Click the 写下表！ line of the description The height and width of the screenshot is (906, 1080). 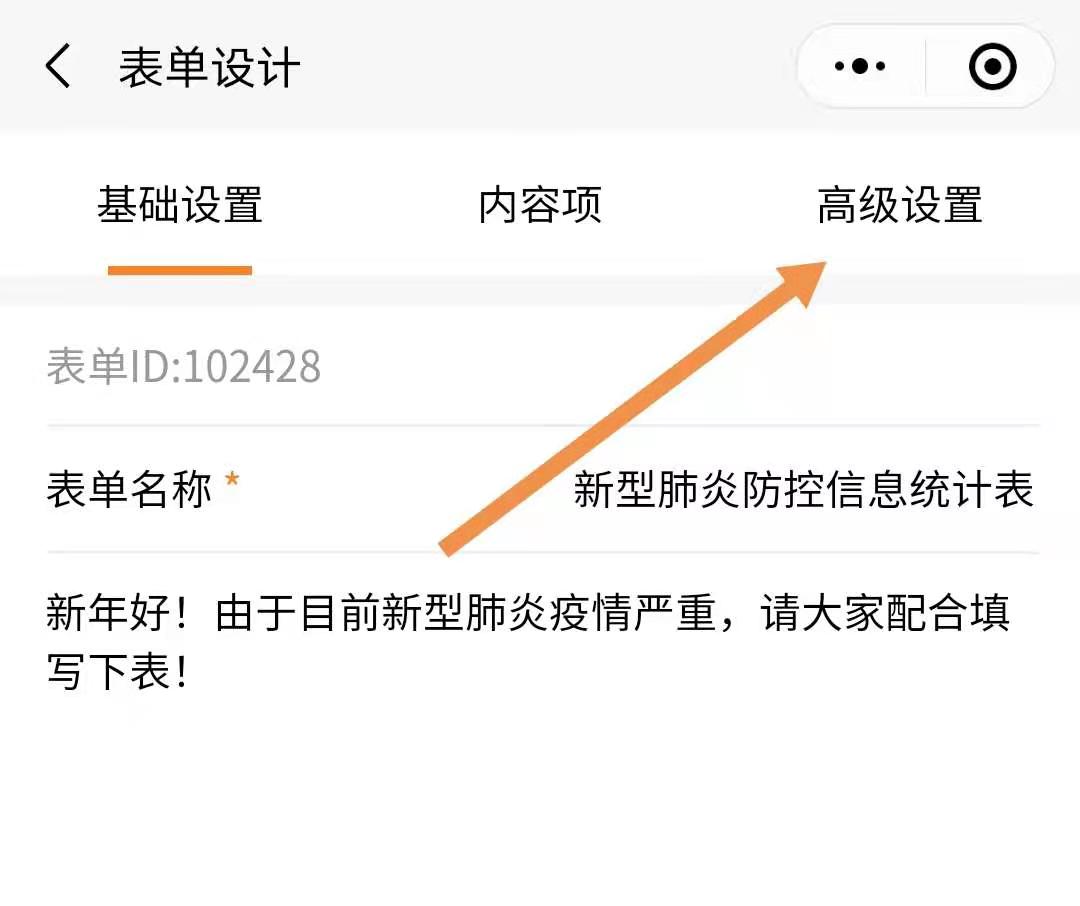[x=117, y=672]
